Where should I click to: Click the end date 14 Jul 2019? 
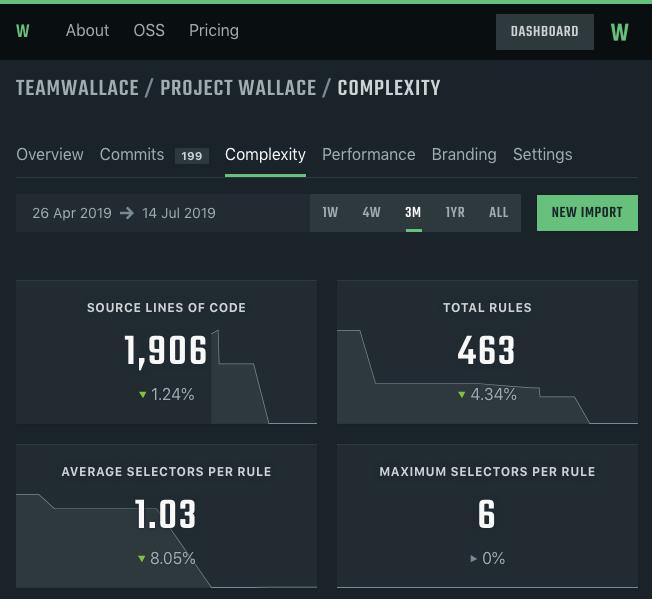179,213
